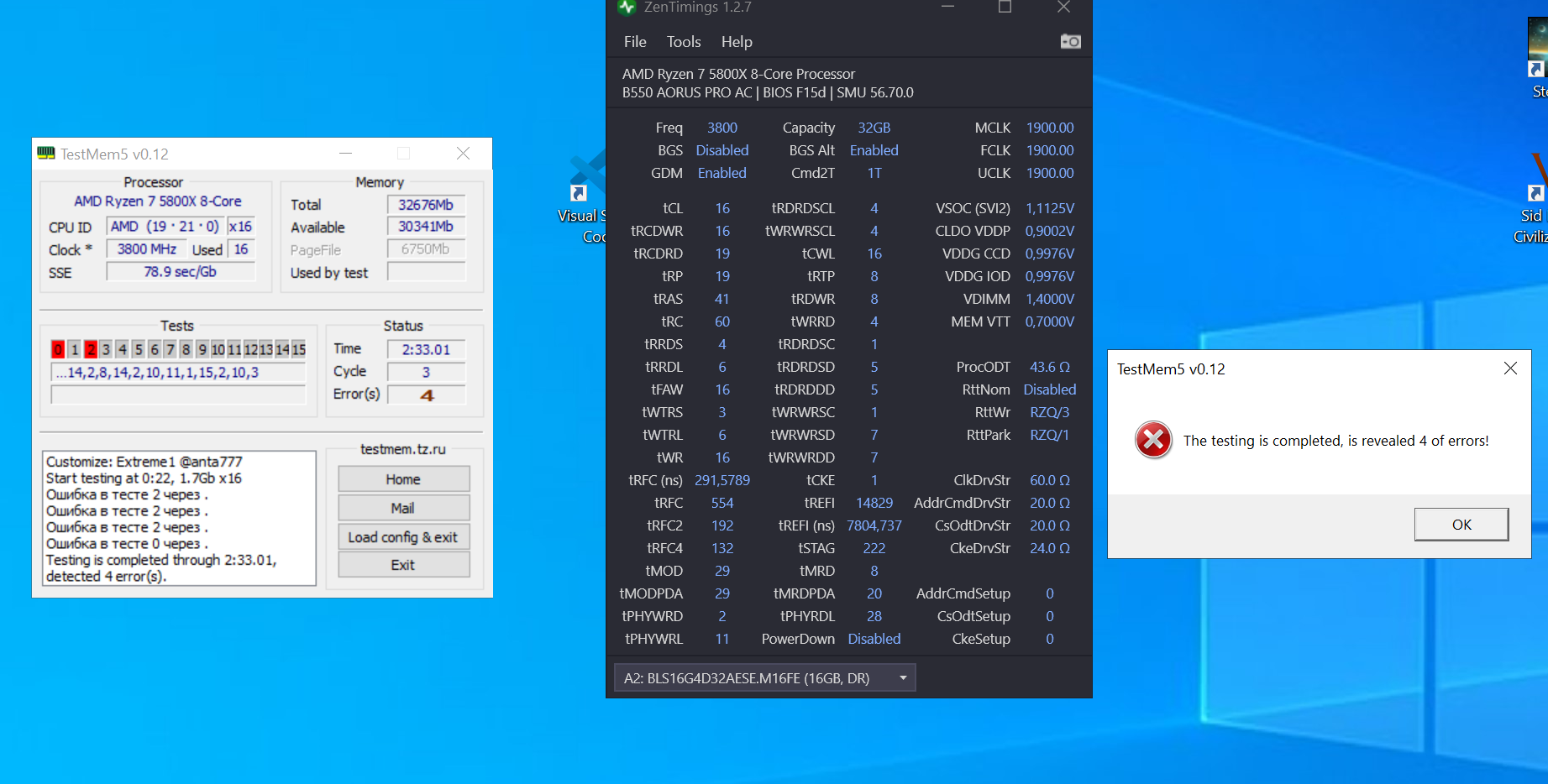Click the ZenTimings Capacity value 32GB
The height and width of the screenshot is (784, 1548).
point(874,128)
